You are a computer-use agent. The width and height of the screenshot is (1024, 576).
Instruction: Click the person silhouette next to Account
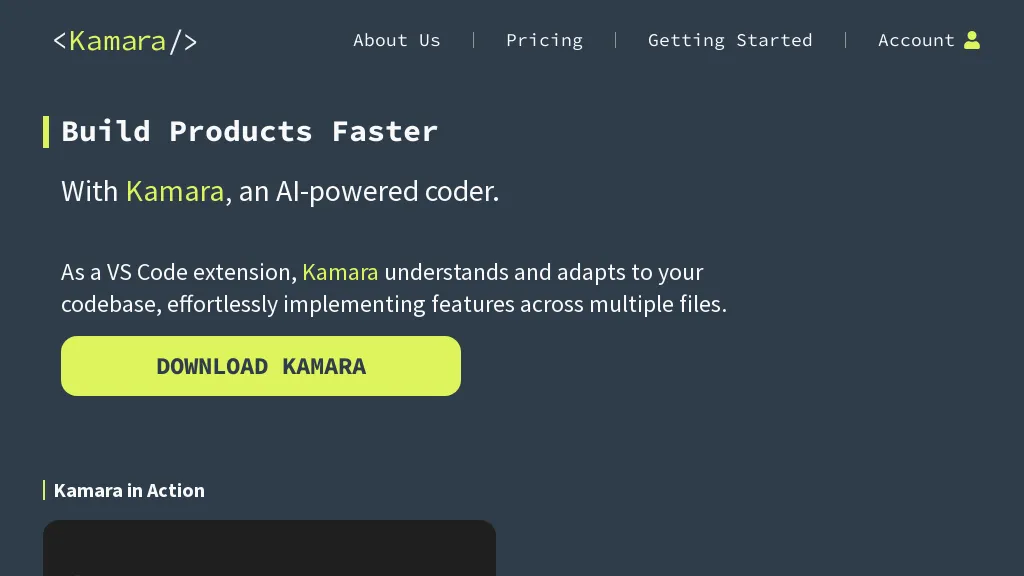tap(972, 39)
